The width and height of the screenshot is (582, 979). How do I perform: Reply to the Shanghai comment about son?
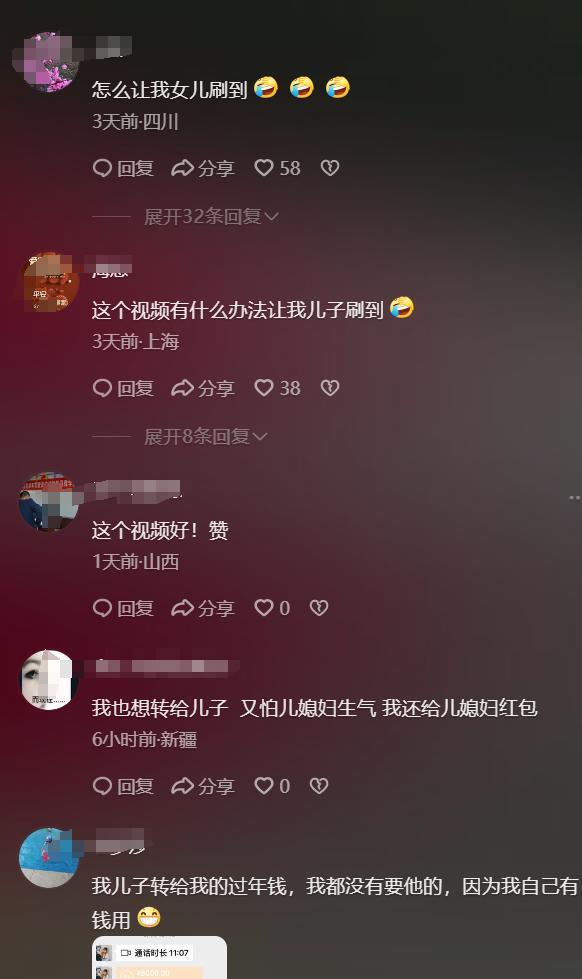point(123,388)
